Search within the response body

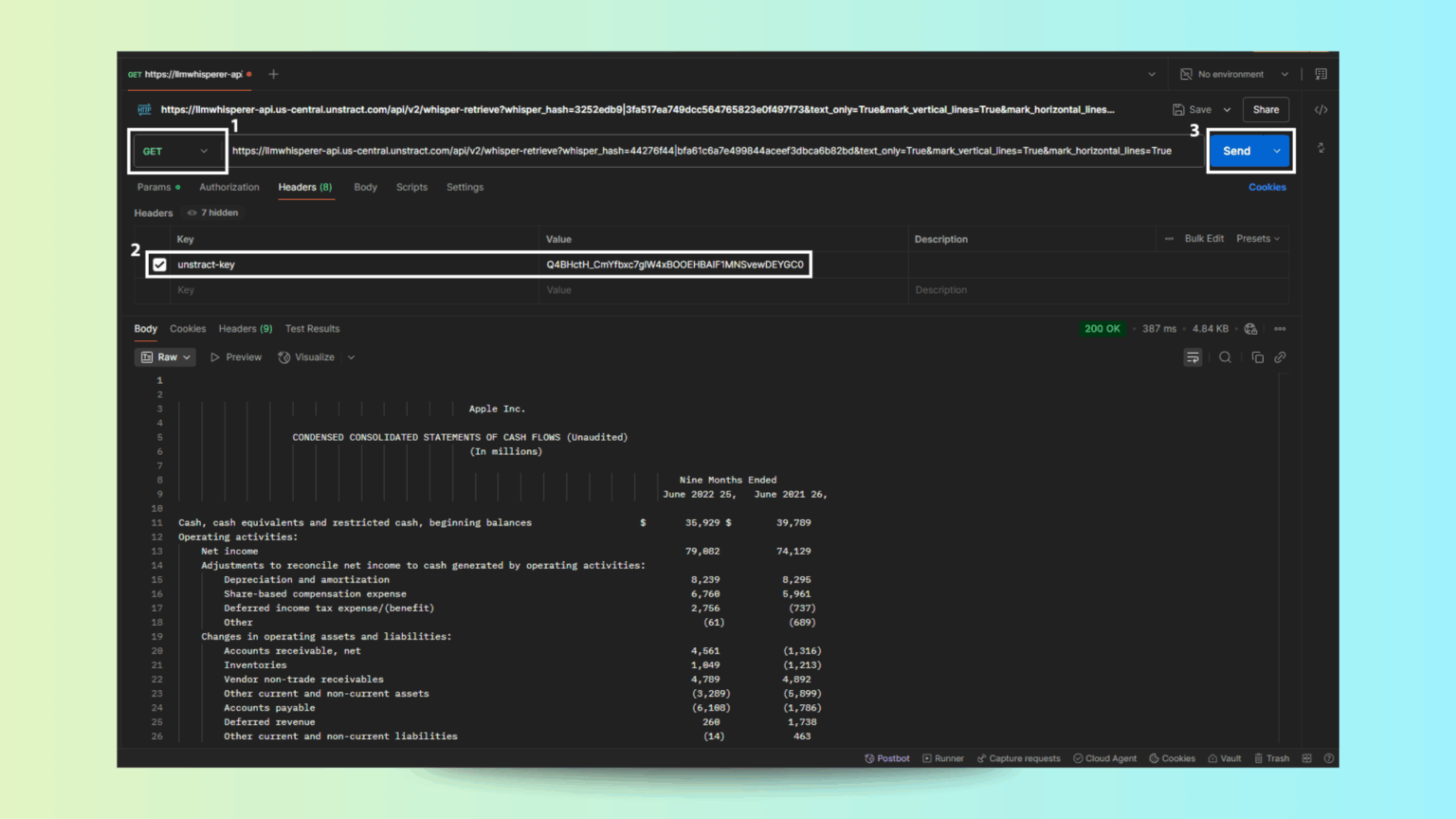pyautogui.click(x=1225, y=357)
